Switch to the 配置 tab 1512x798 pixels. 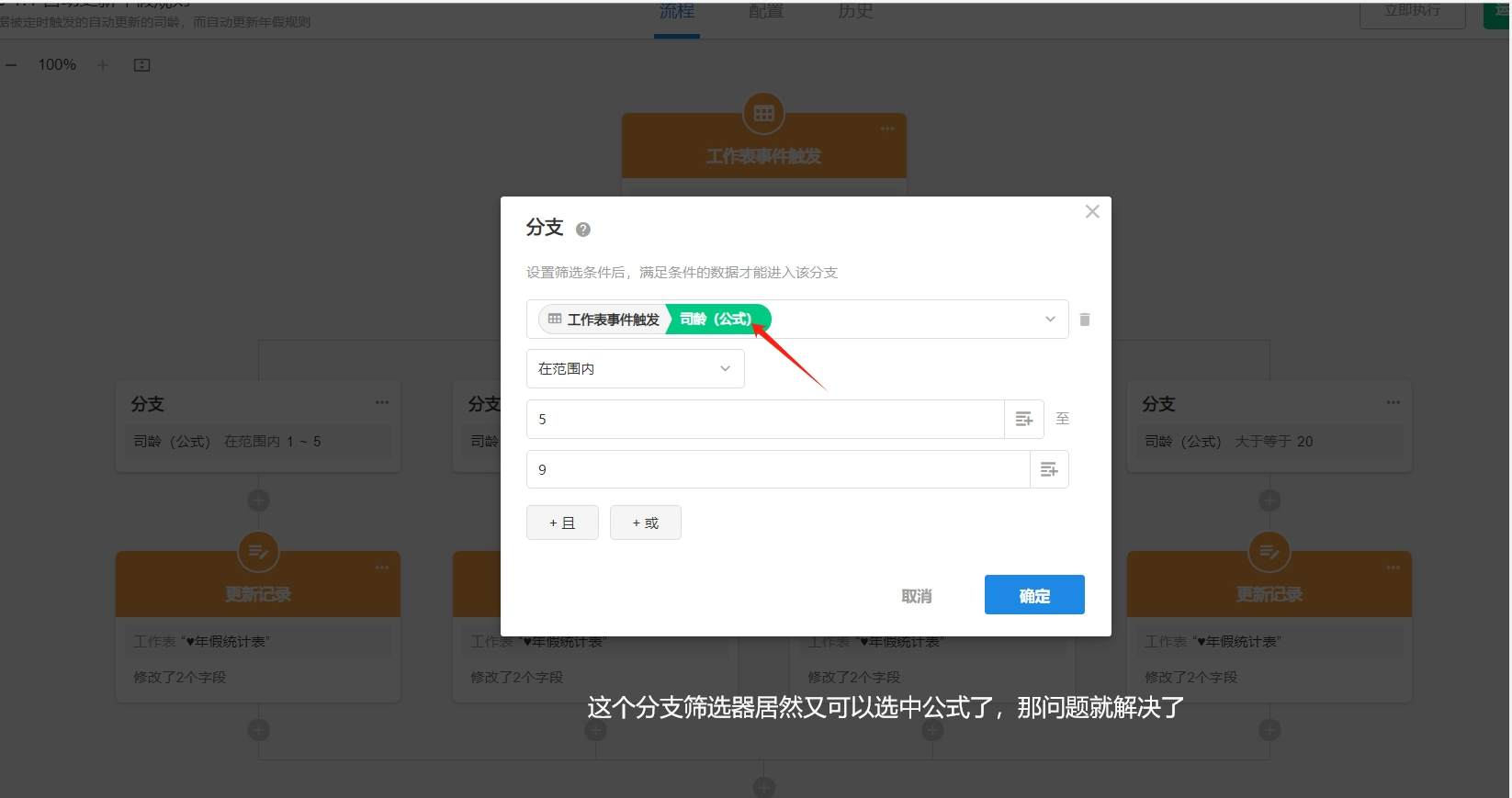click(x=766, y=12)
